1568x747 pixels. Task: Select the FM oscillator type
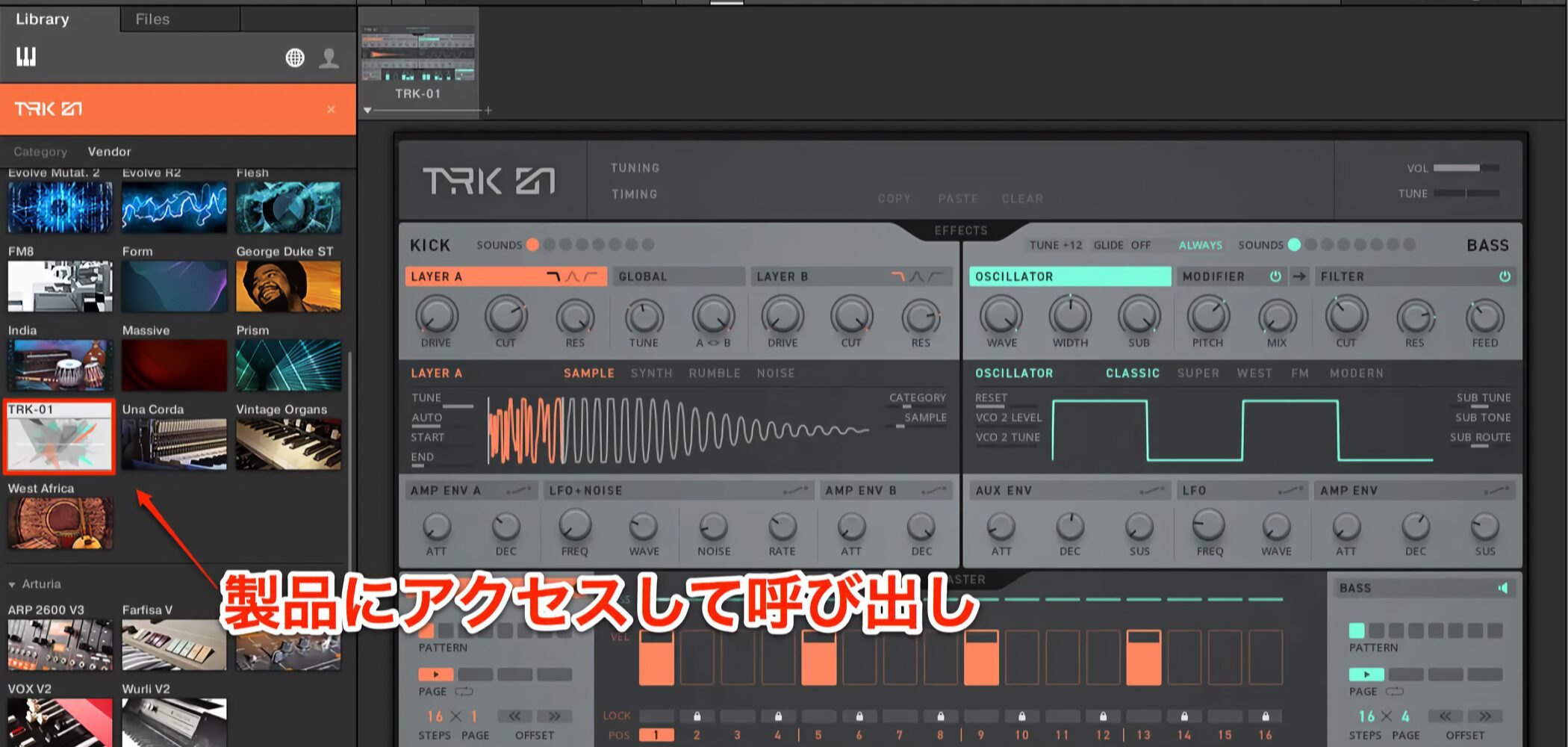point(1300,373)
